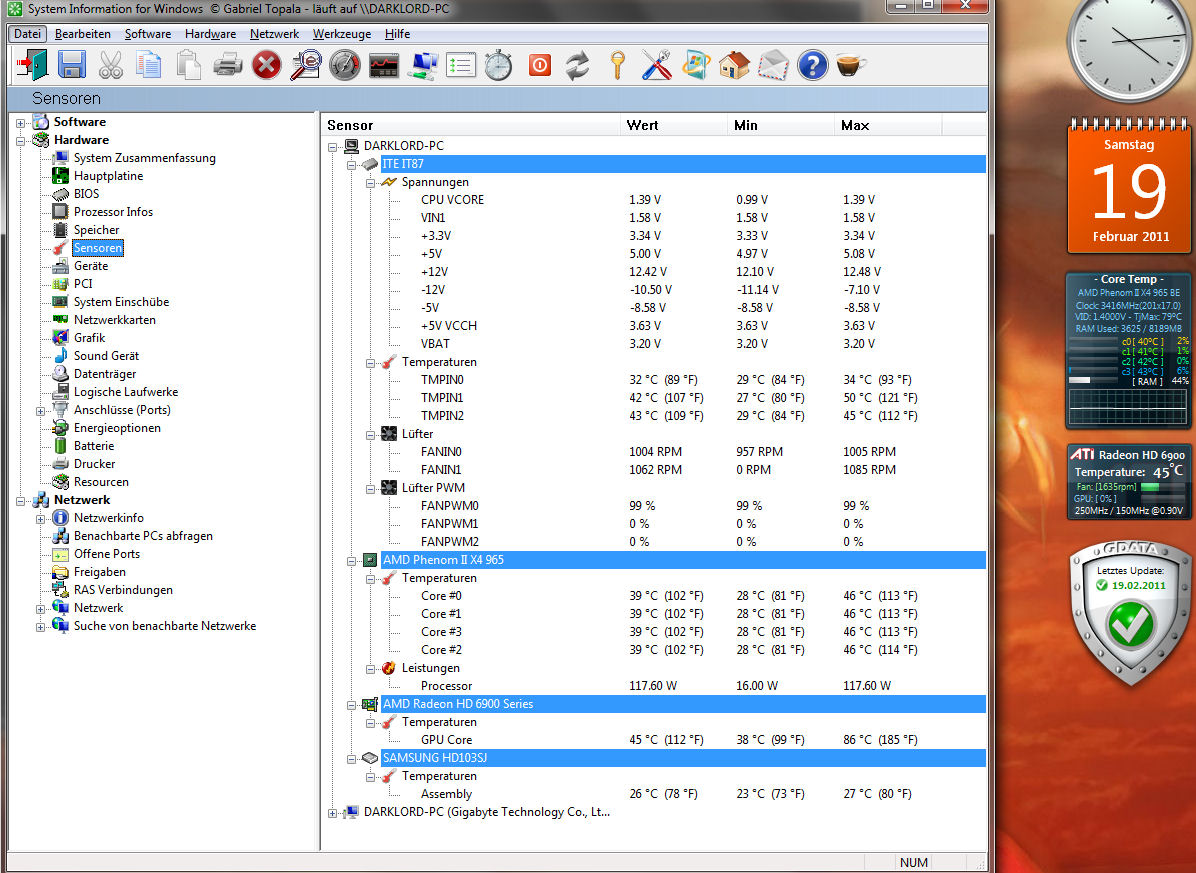Image resolution: width=1196 pixels, height=873 pixels.
Task: Open the Bearbeiten menu
Action: tap(82, 34)
